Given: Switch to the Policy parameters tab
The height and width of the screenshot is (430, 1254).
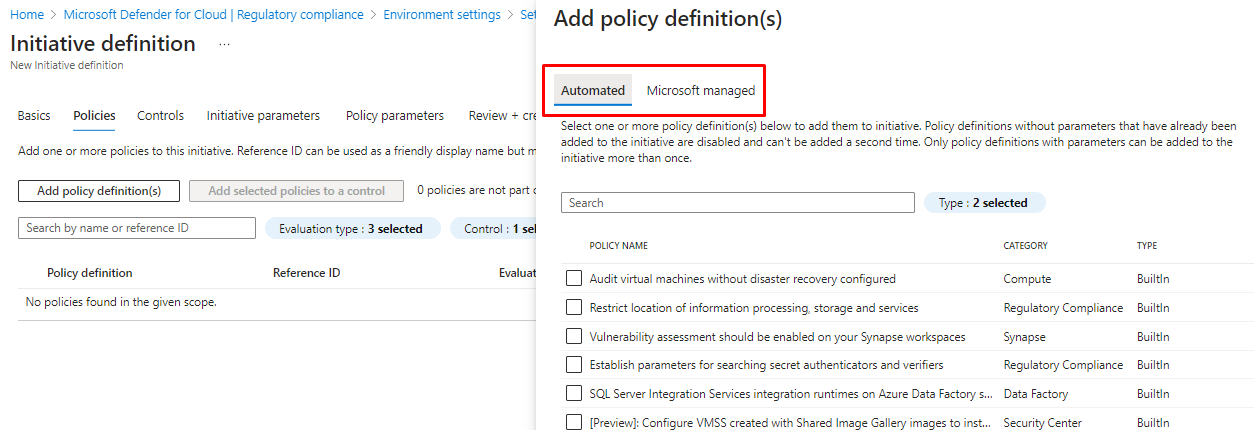Looking at the screenshot, I should (395, 116).
